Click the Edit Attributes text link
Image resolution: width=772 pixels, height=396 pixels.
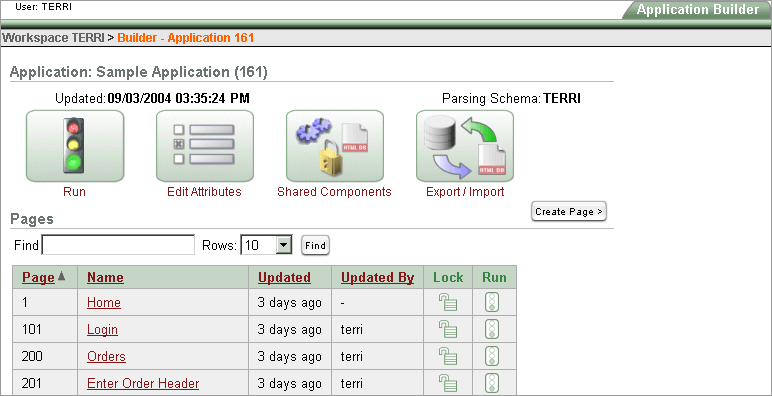coord(204,192)
